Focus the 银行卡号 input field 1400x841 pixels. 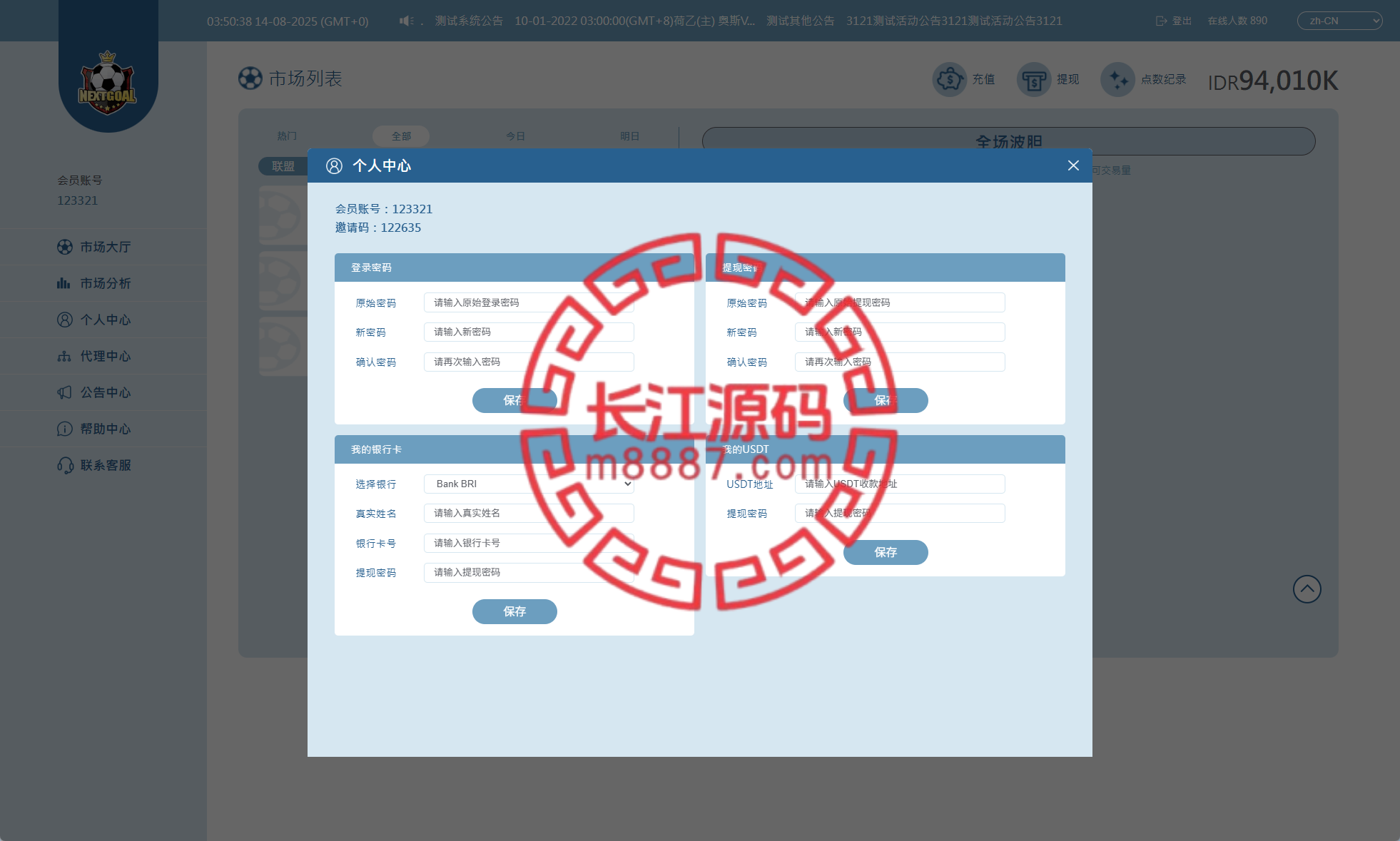[529, 543]
